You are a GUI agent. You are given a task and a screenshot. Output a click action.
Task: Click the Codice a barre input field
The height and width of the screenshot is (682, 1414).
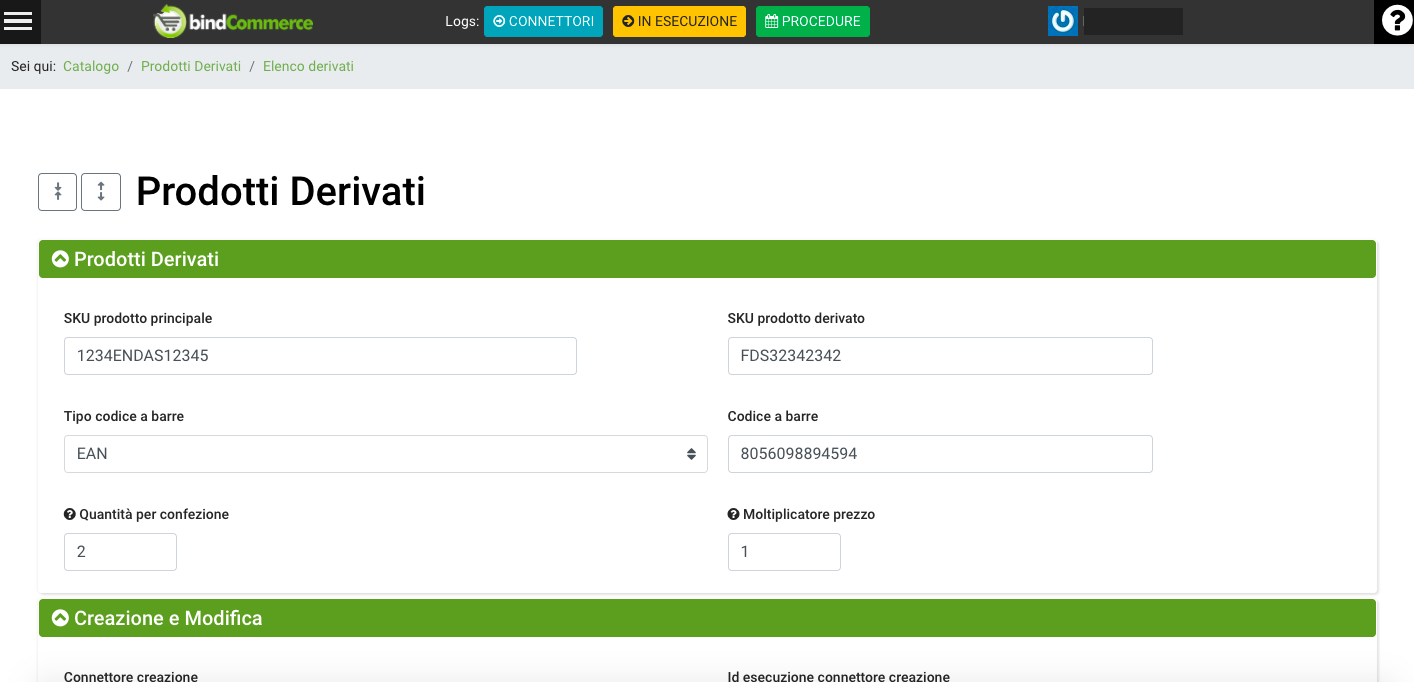click(x=939, y=454)
